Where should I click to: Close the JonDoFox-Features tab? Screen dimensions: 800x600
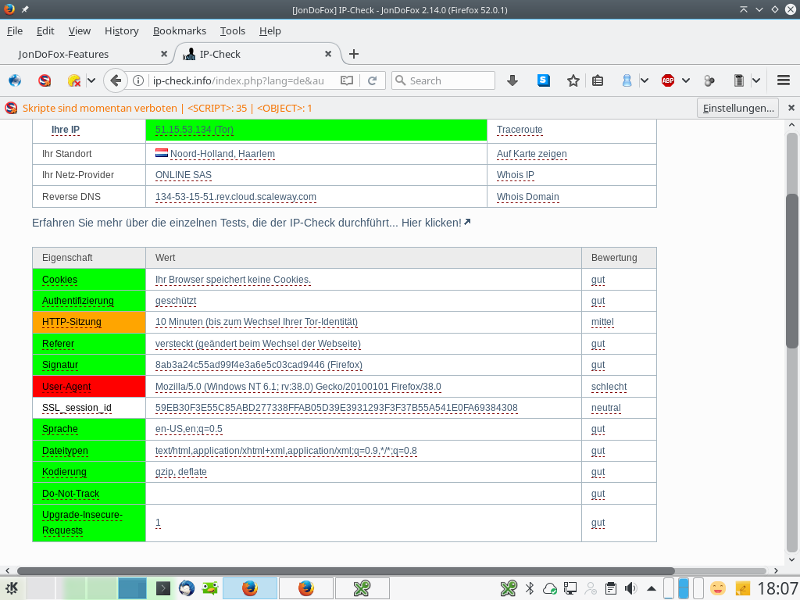coord(164,54)
